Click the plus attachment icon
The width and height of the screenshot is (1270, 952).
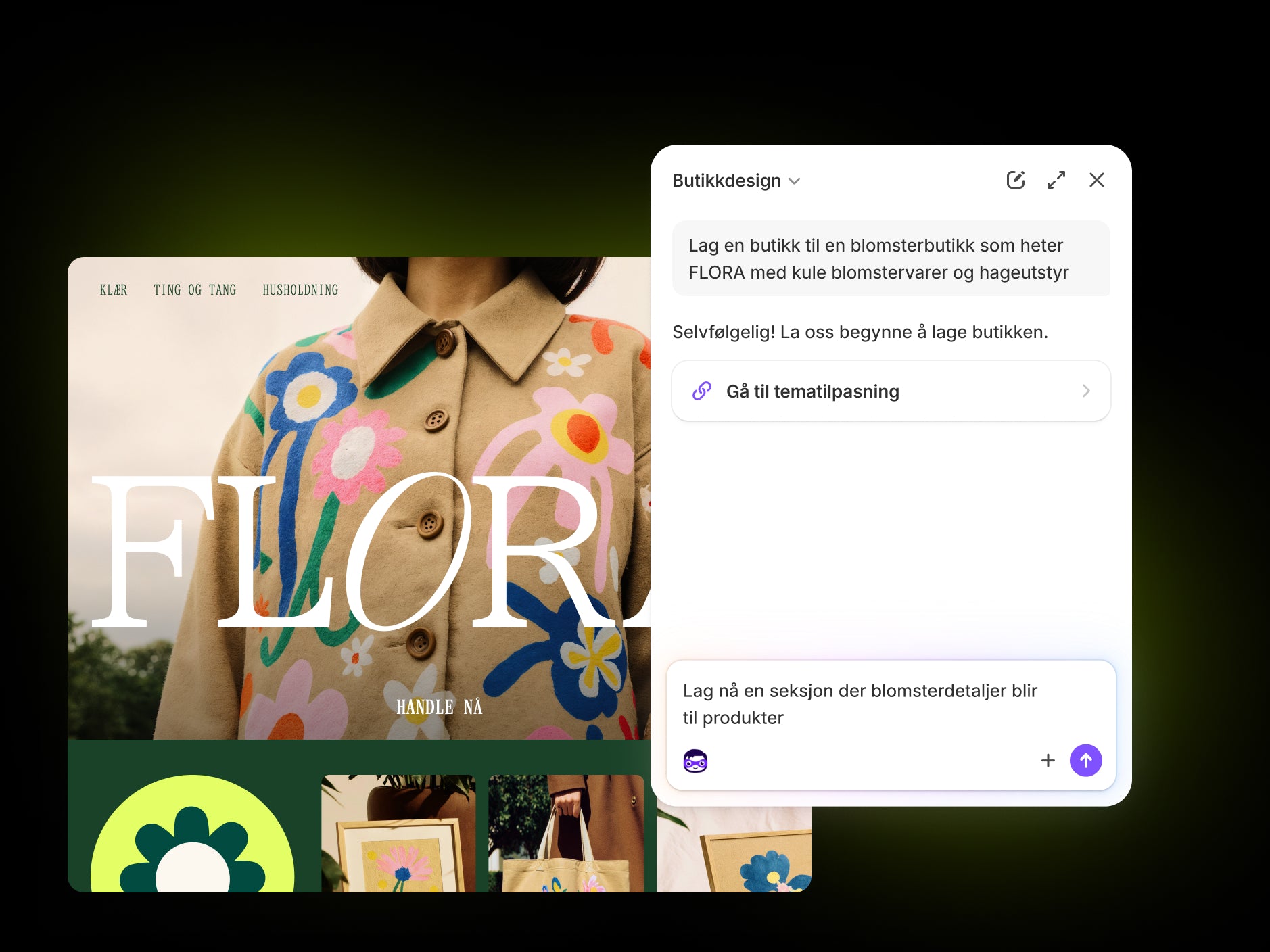[x=1048, y=761]
